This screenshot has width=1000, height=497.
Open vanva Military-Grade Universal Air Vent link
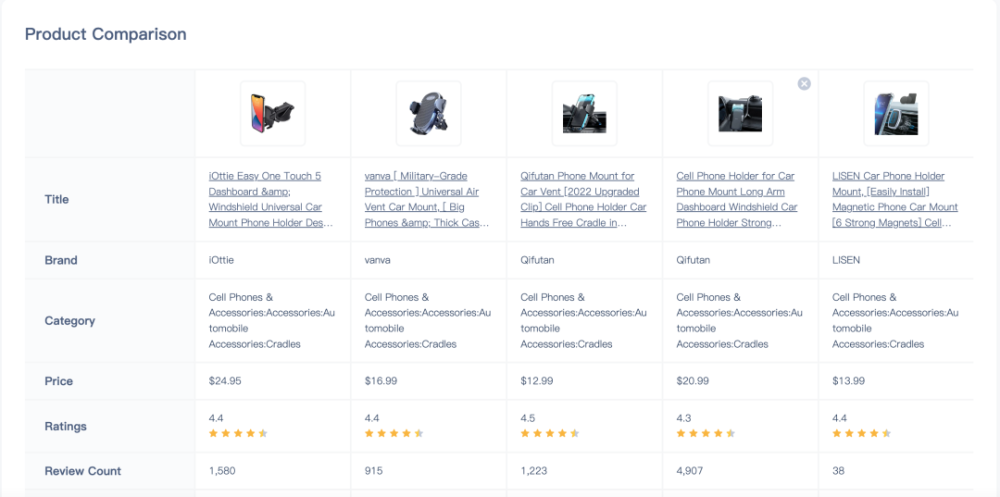pos(427,200)
